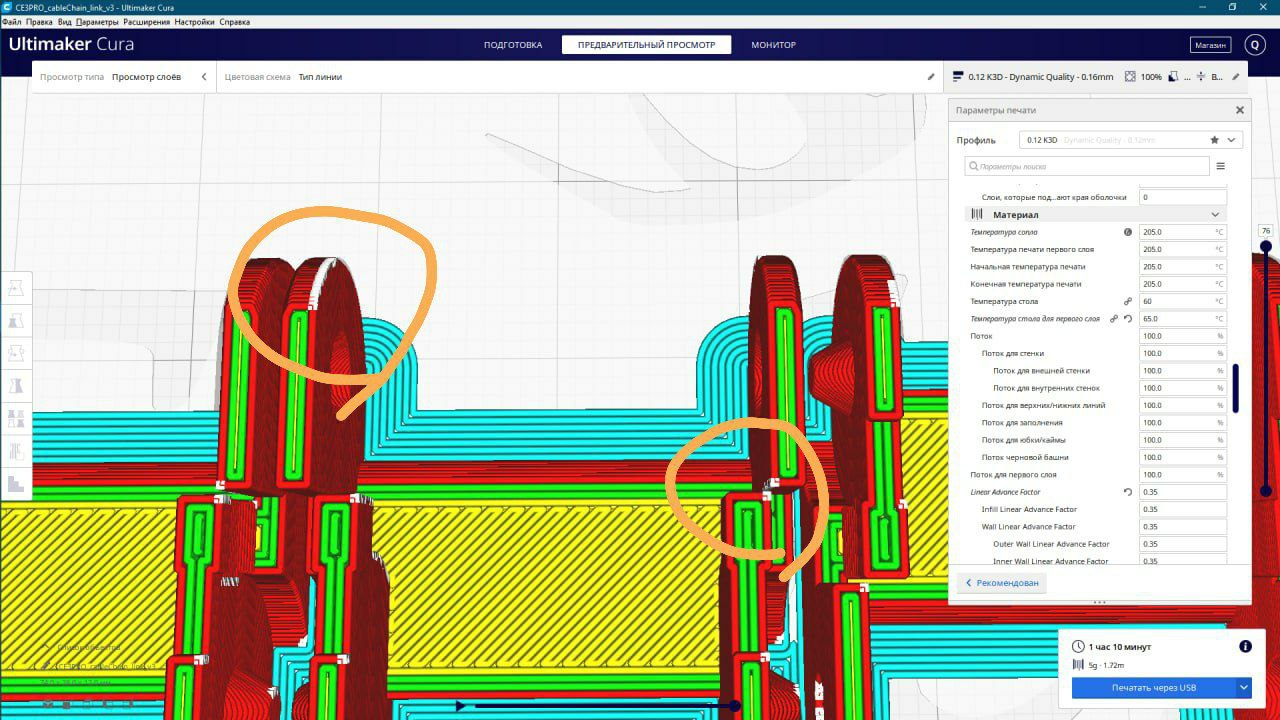Click the support icon in settings bar
Screen dimensions: 1280x720
1174,76
